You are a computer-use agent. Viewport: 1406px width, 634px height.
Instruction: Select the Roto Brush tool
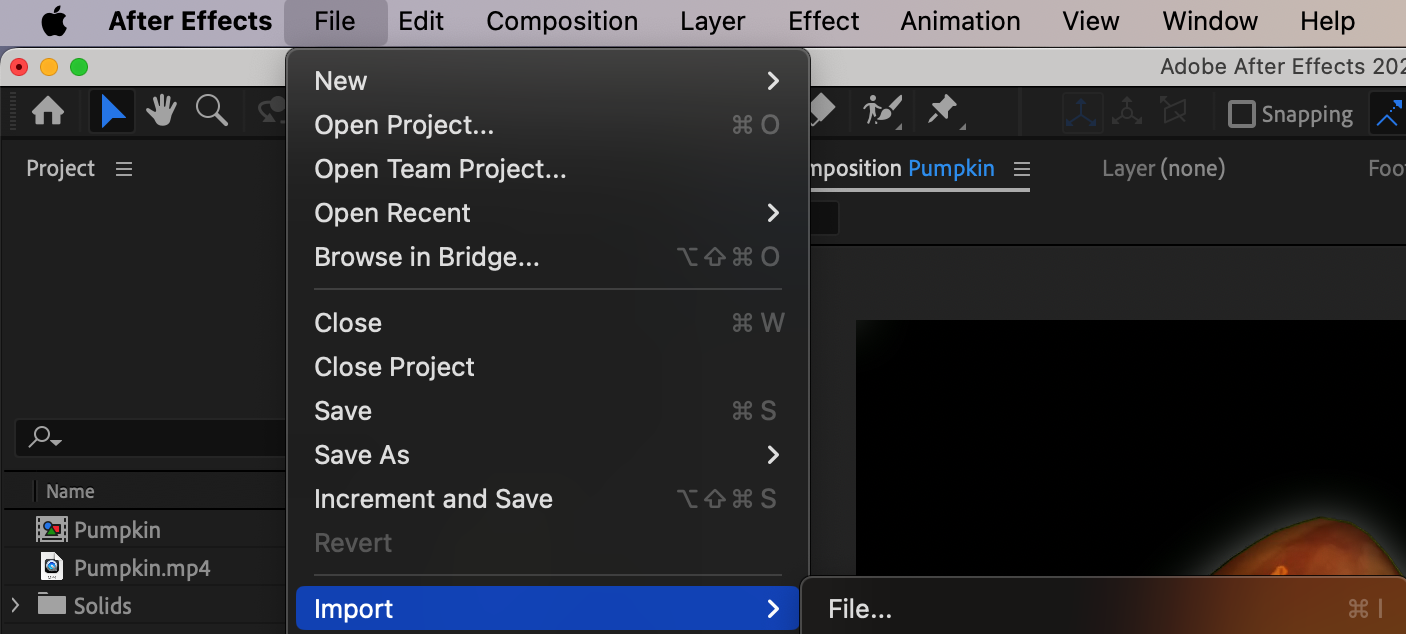[883, 112]
